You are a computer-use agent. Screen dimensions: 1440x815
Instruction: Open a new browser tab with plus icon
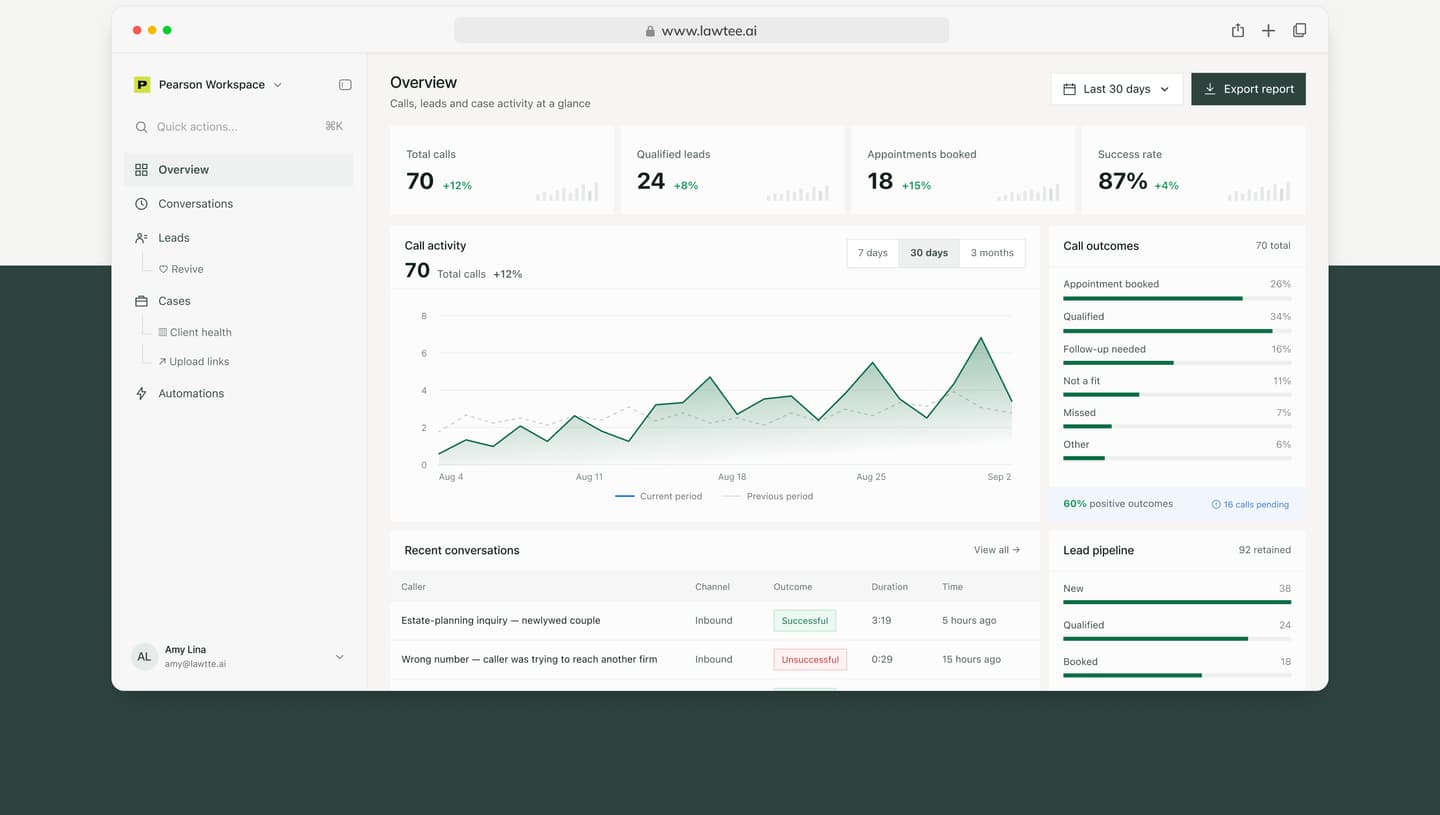tap(1268, 30)
